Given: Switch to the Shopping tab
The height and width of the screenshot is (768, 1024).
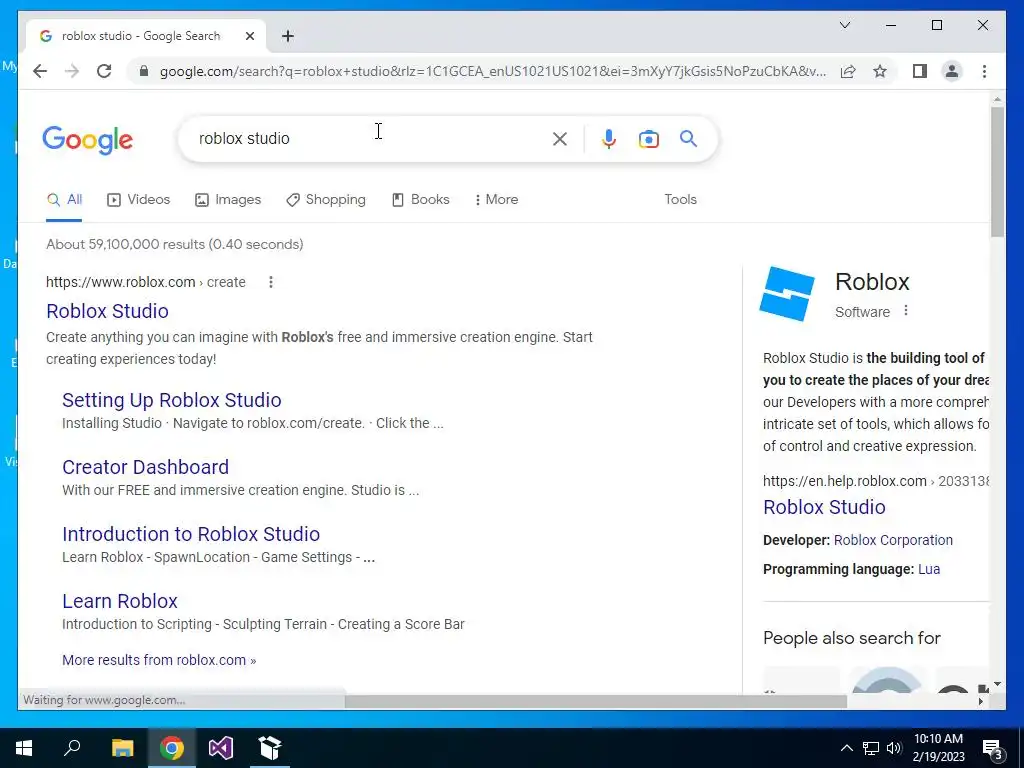Looking at the screenshot, I should (326, 200).
